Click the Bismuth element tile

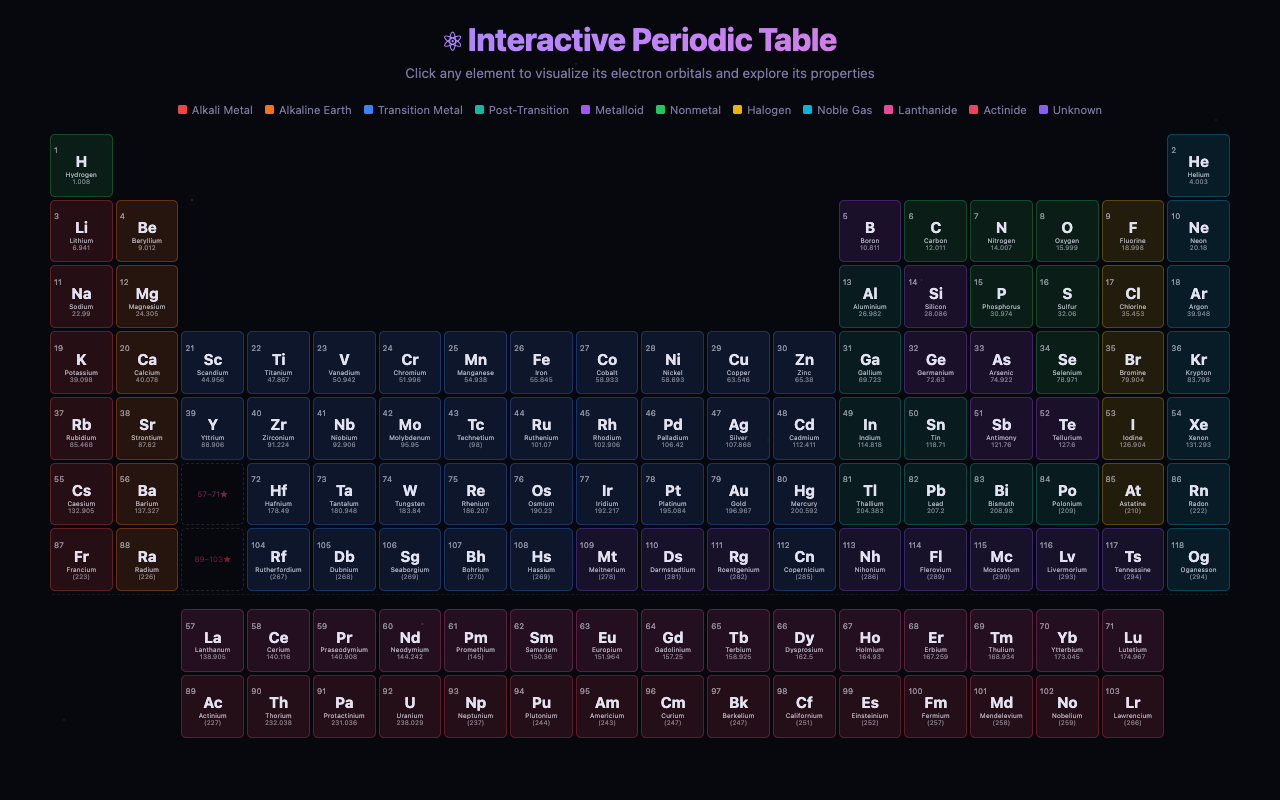pyautogui.click(x=1001, y=494)
